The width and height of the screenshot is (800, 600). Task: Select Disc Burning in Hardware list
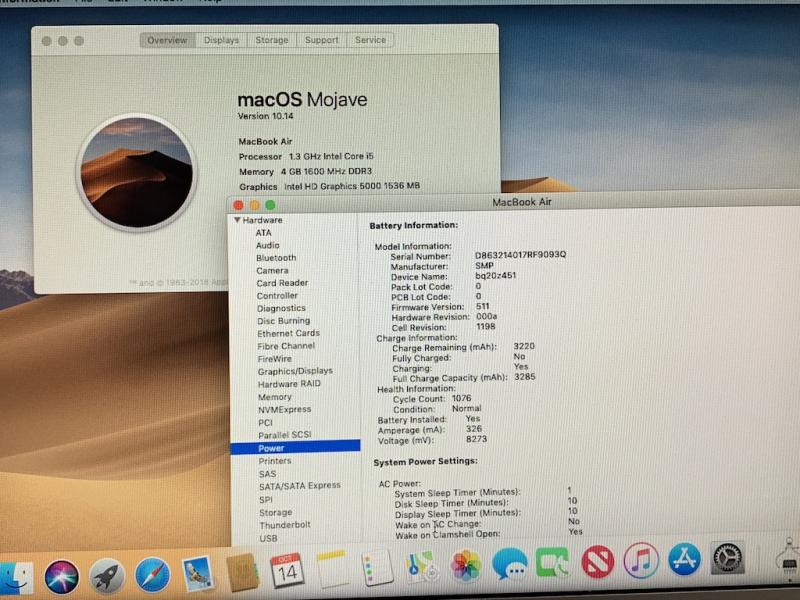[284, 320]
